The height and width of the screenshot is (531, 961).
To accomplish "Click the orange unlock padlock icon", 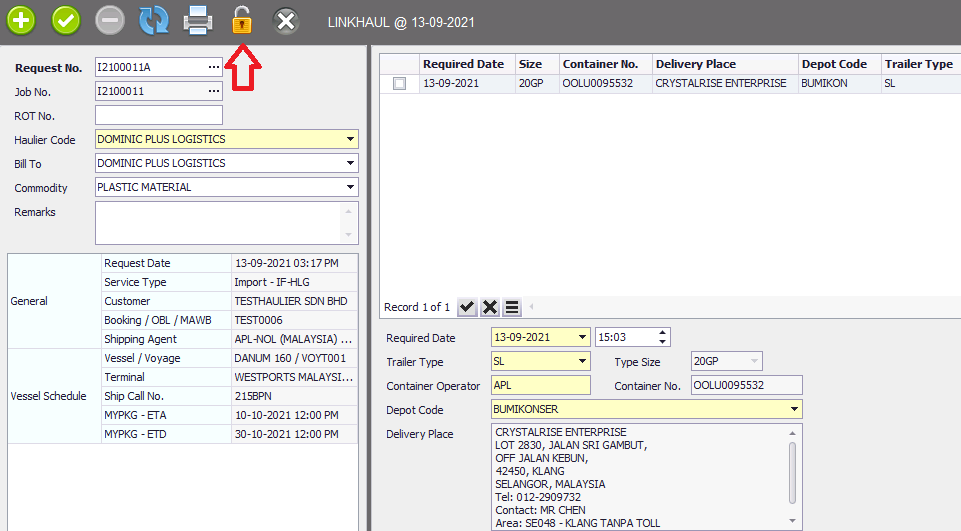I will click(241, 20).
